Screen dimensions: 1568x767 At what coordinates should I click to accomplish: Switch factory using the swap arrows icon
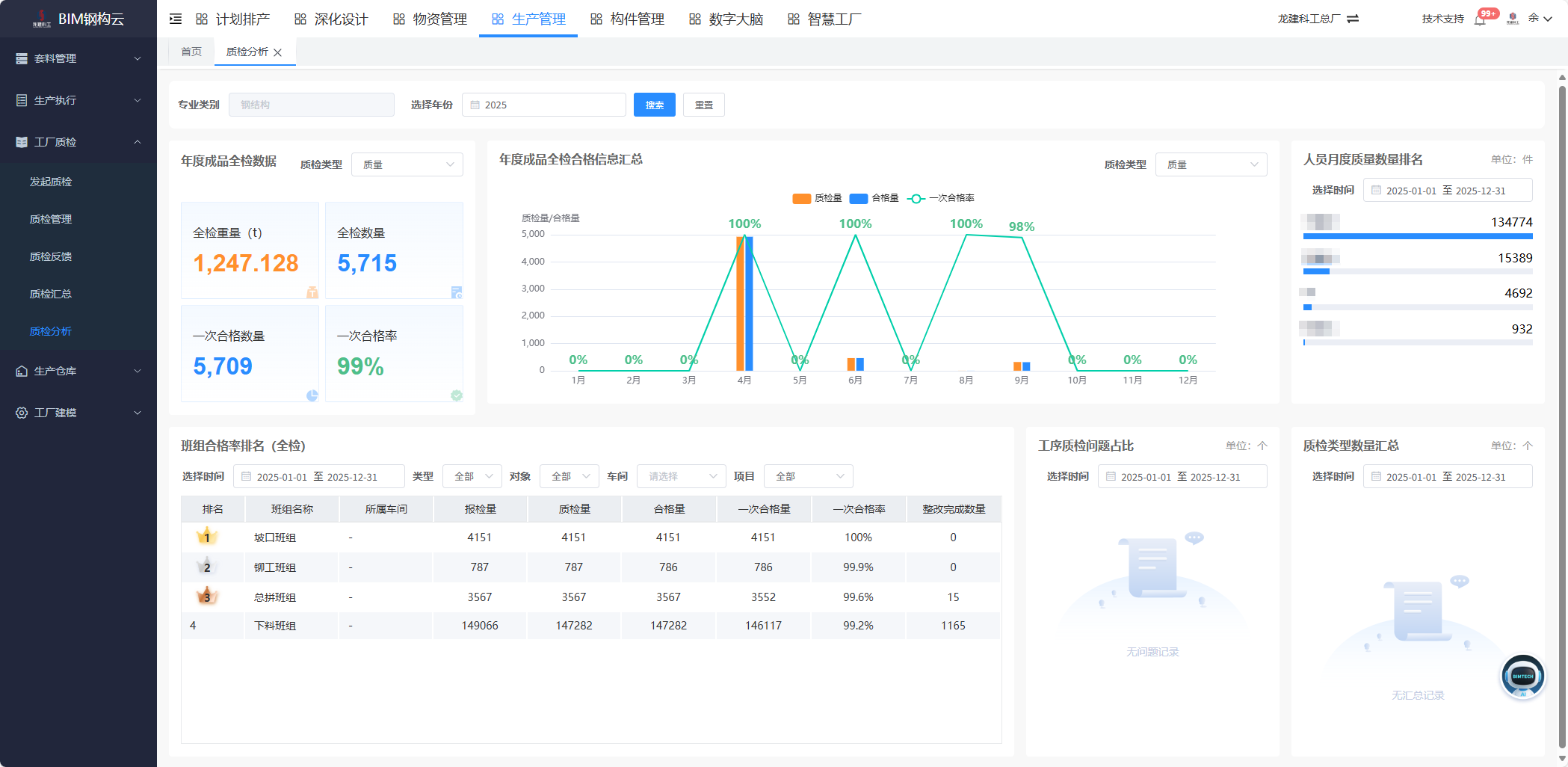1353,19
